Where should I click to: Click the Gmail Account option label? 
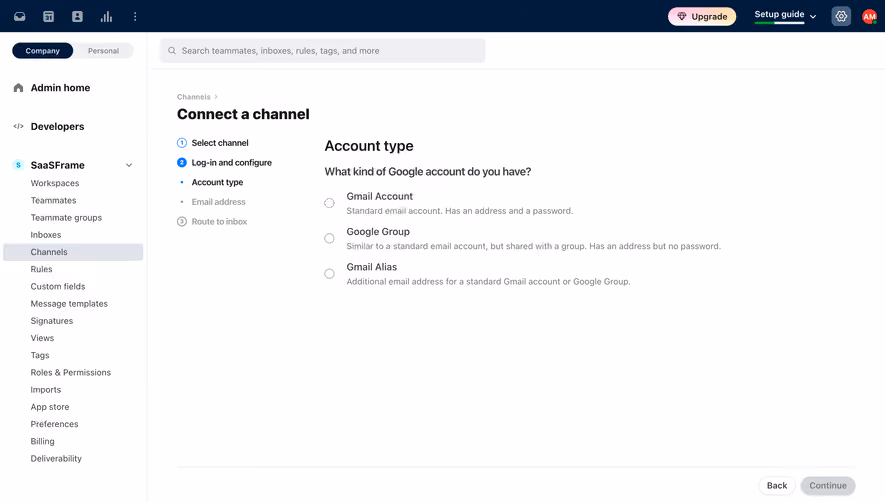[x=380, y=197]
